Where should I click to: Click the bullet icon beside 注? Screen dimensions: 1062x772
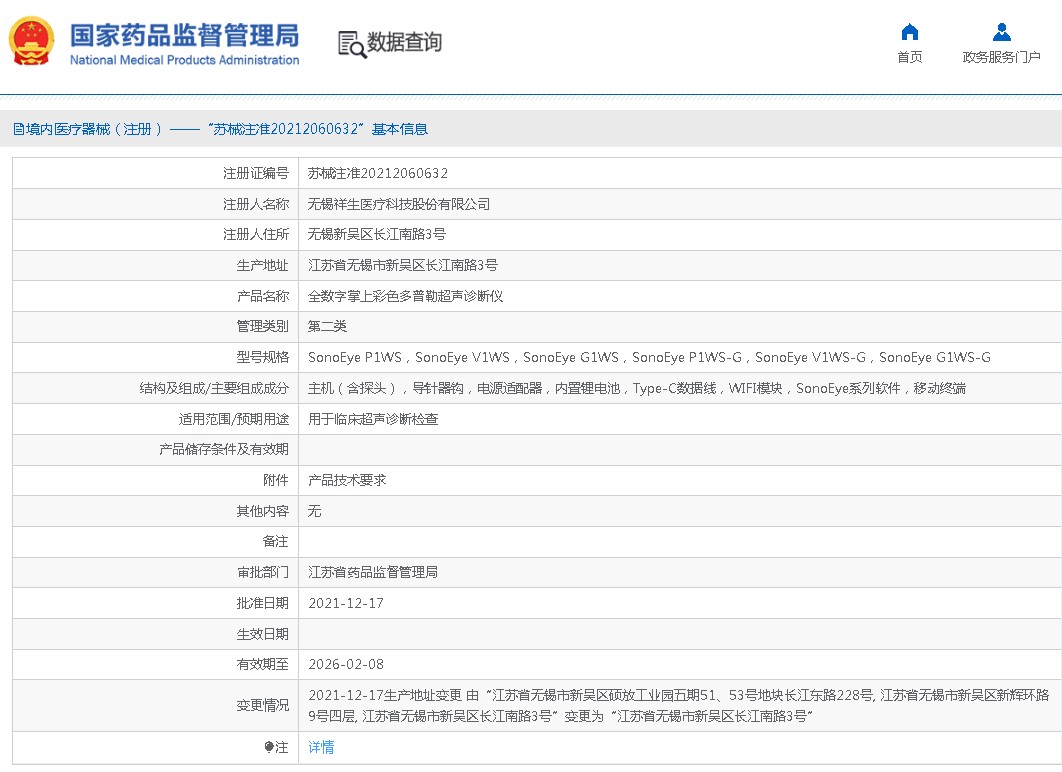click(x=269, y=747)
